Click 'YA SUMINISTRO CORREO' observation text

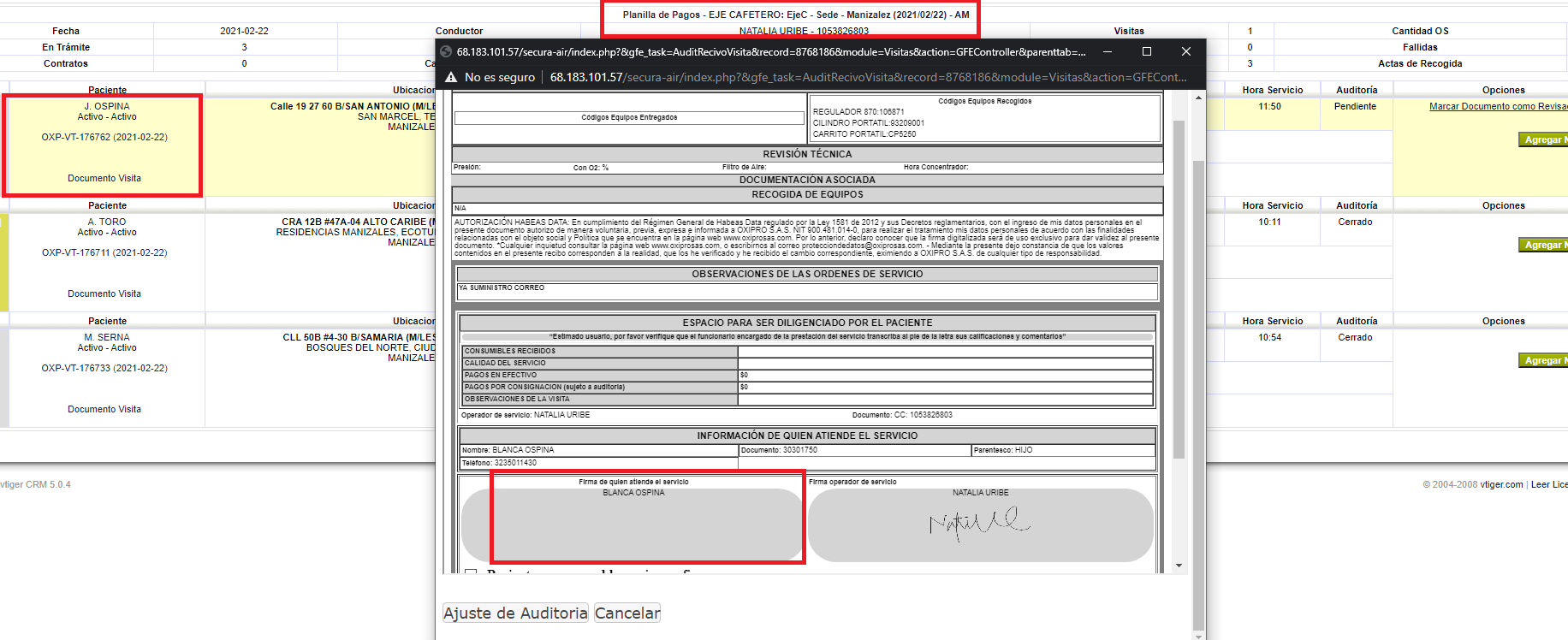502,287
